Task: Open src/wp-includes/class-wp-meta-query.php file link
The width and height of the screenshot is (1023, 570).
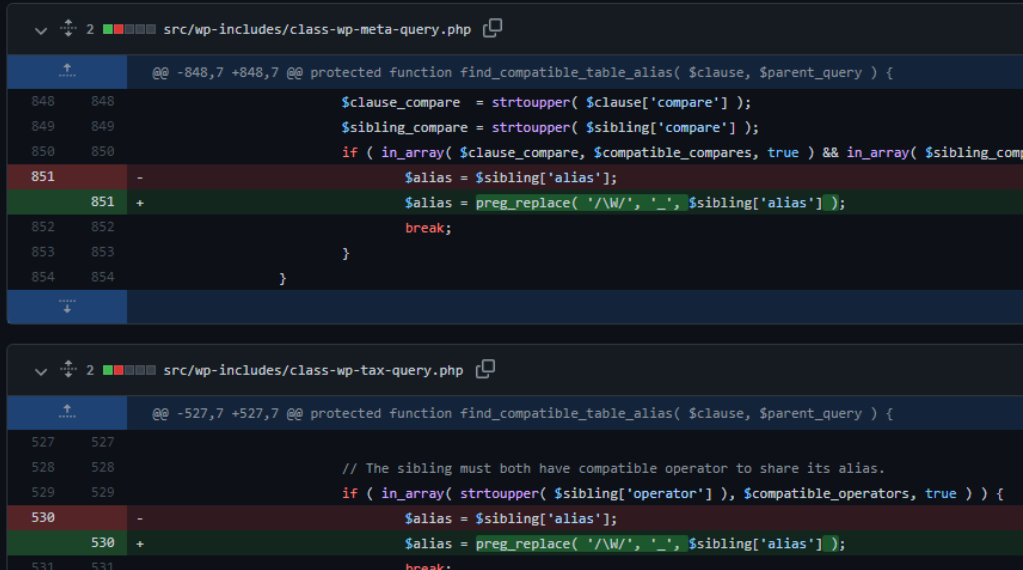Action: 317,29
